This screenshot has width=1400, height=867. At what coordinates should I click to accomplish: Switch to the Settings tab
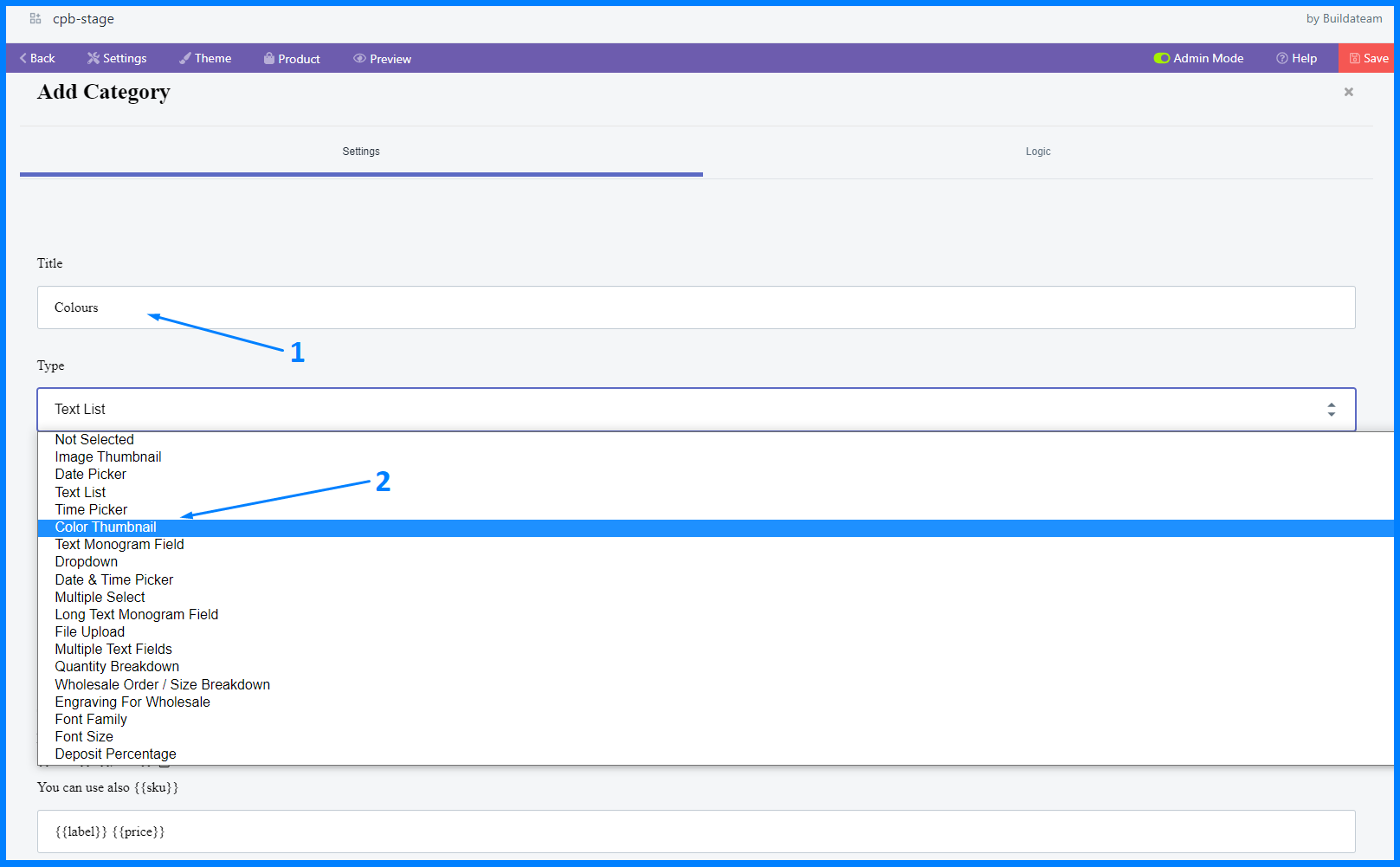[x=361, y=152]
